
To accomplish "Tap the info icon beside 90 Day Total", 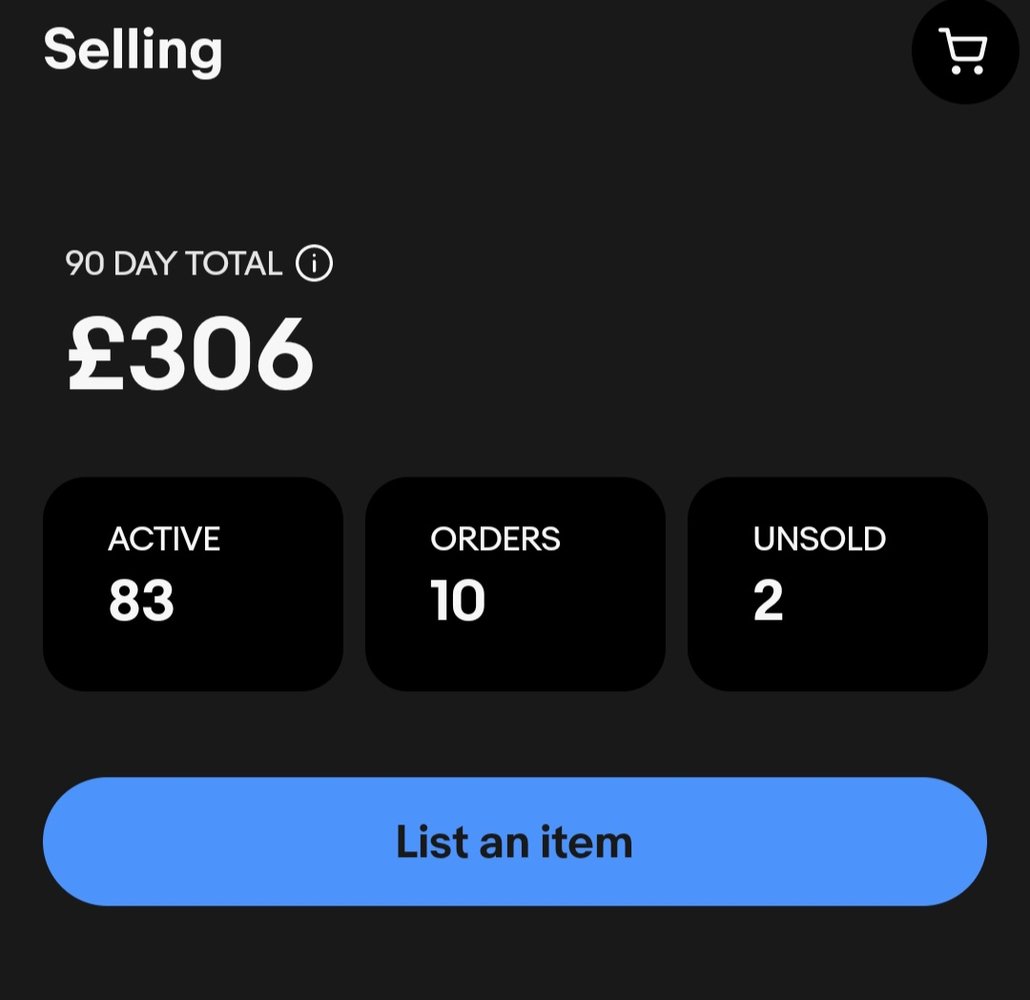I will [314, 263].
